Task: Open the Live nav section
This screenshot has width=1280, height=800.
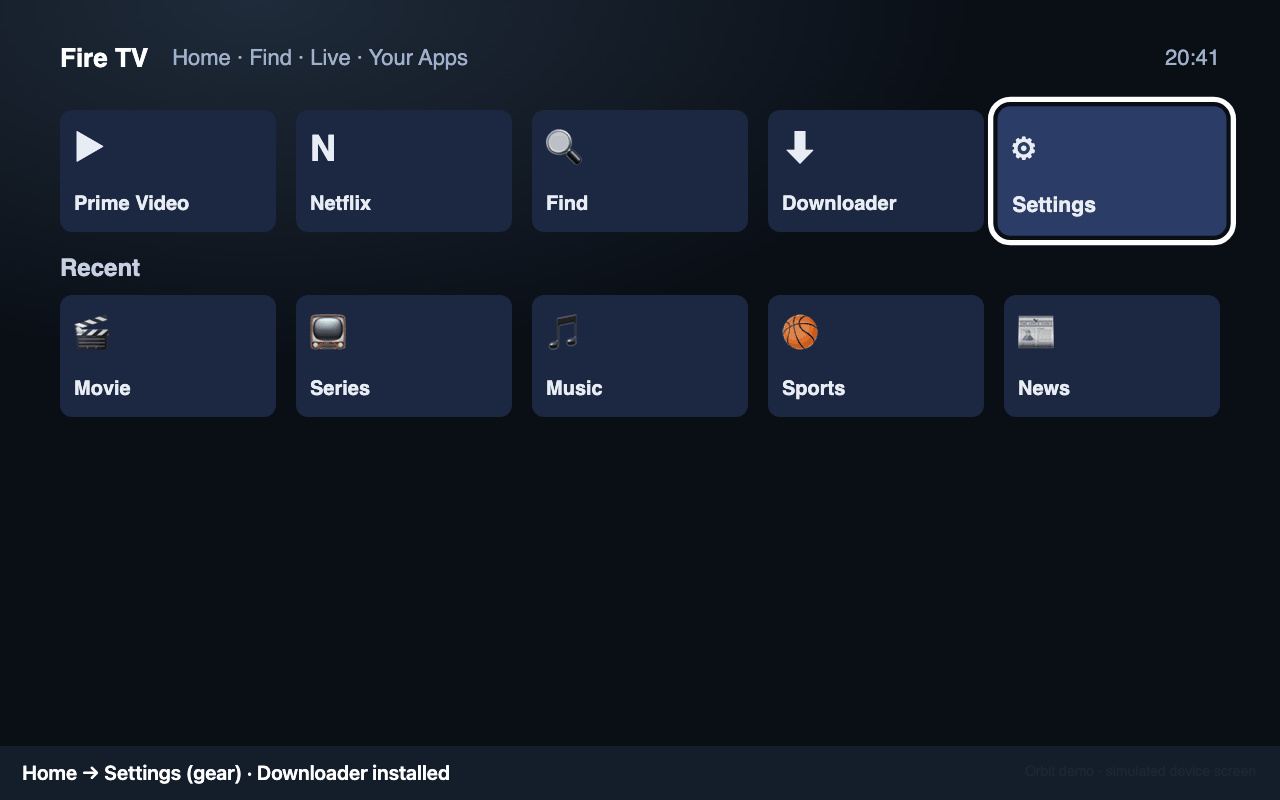Action: coord(330,58)
